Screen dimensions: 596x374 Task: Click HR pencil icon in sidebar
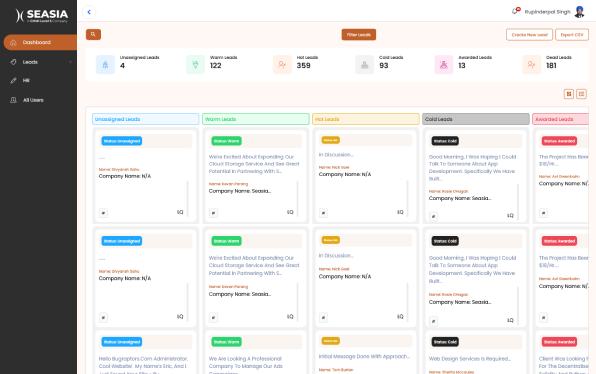pyautogui.click(x=13, y=81)
